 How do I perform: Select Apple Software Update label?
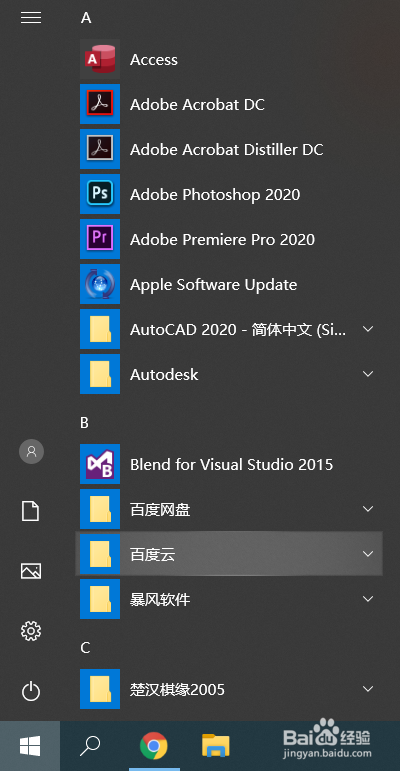tap(214, 285)
